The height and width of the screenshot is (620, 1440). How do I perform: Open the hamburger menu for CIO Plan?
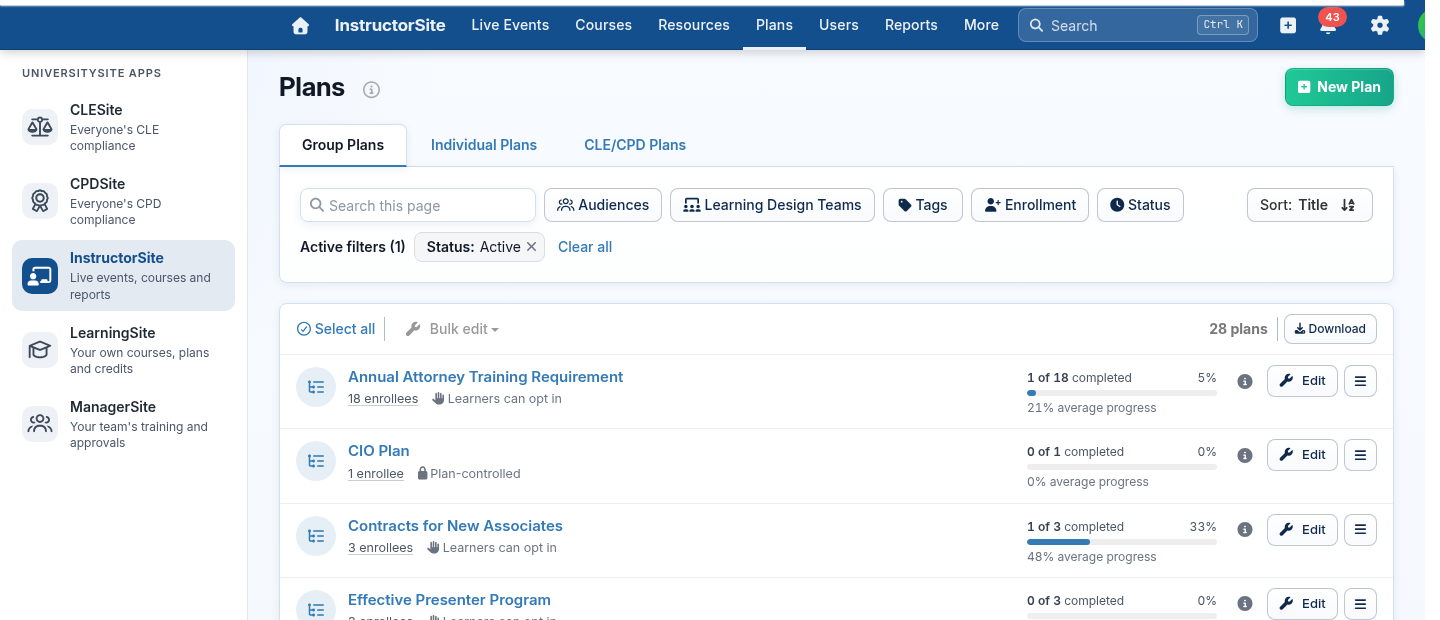tap(1360, 455)
